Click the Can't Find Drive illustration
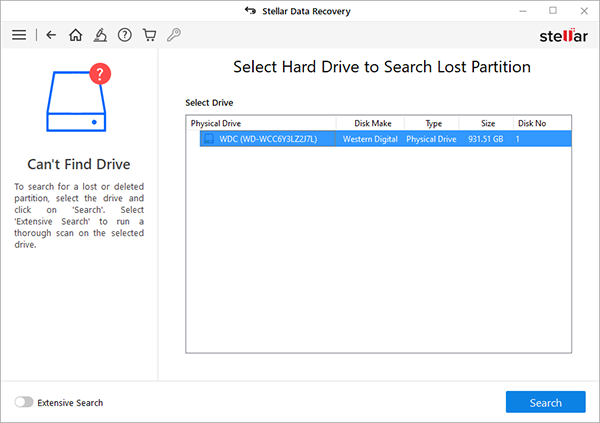Image resolution: width=600 pixels, height=423 pixels. [79, 97]
